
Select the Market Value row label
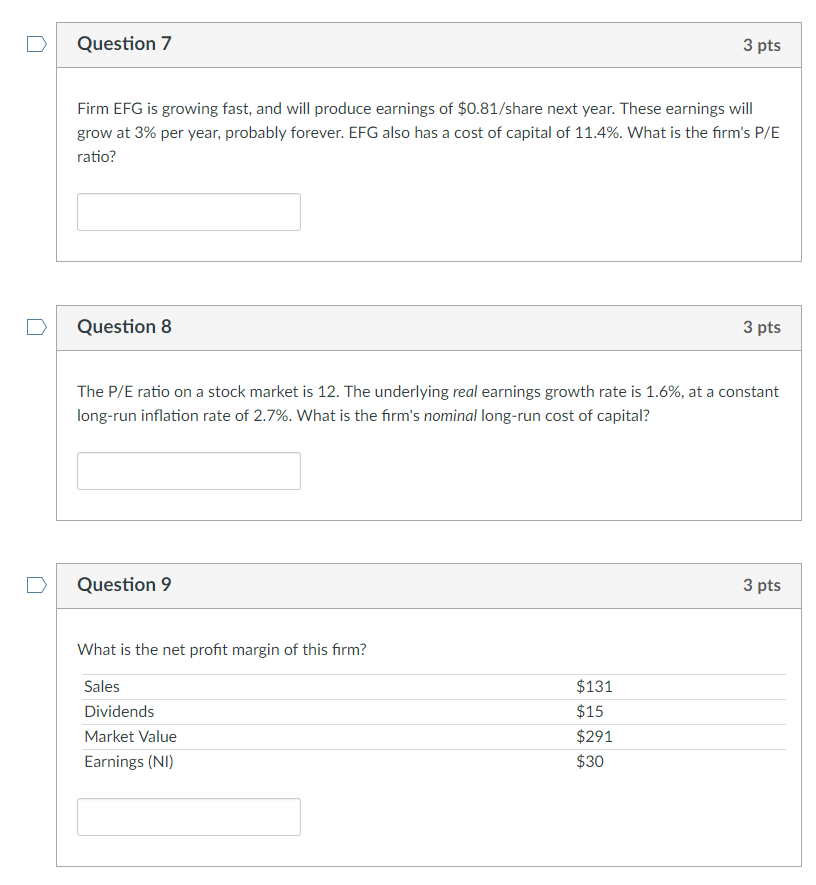point(130,737)
